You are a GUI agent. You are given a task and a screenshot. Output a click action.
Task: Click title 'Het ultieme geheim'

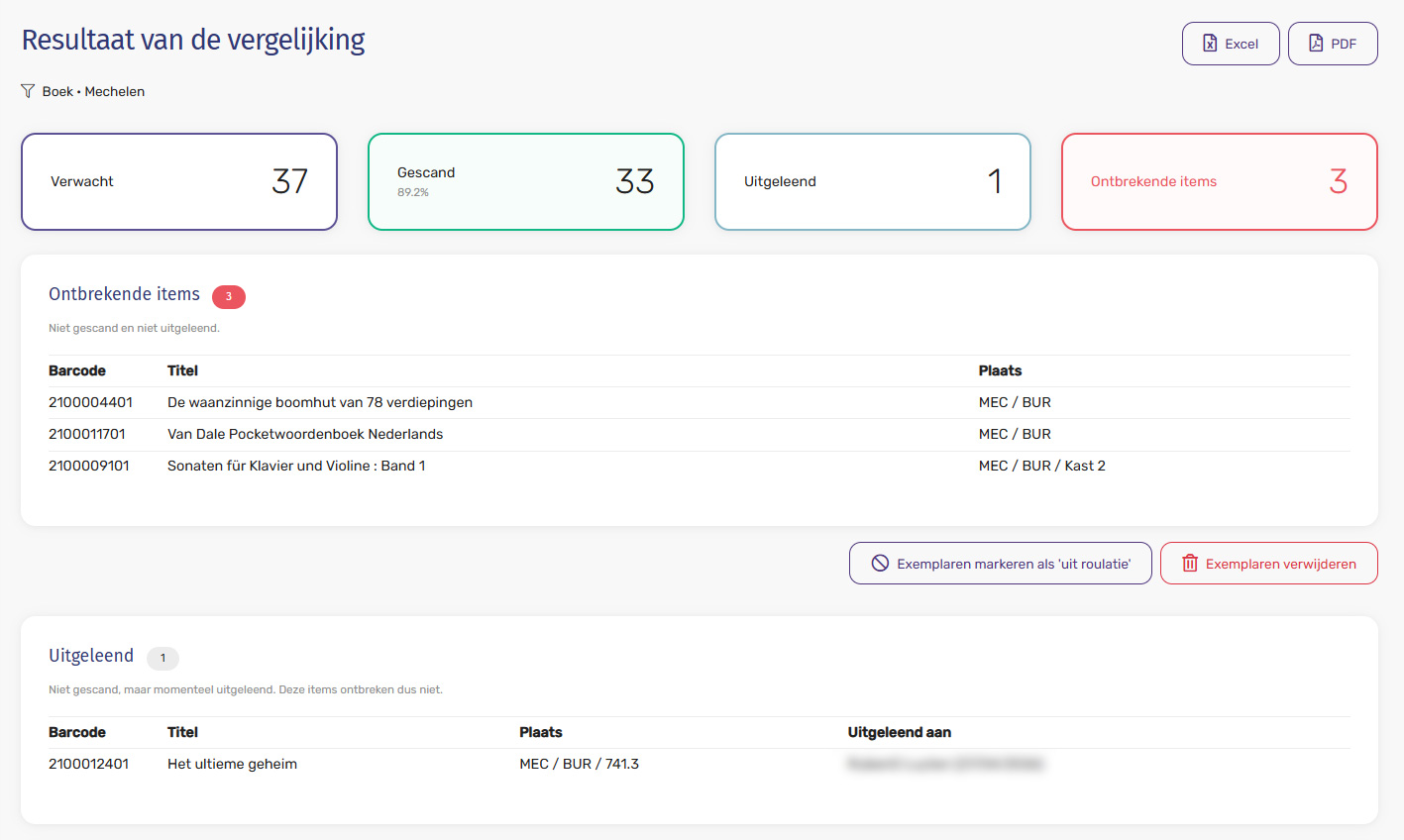(232, 764)
